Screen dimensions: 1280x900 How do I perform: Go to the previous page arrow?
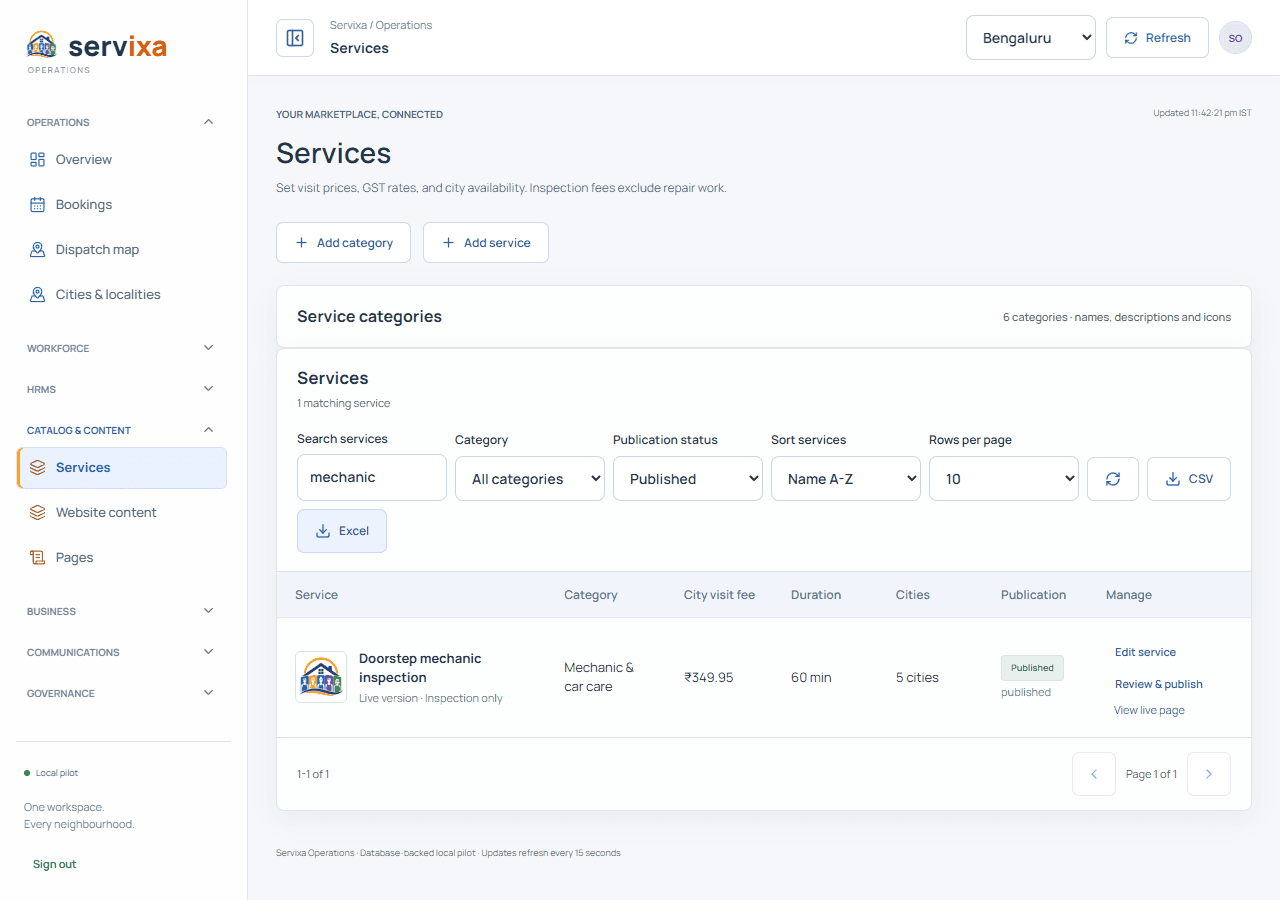pos(1094,774)
